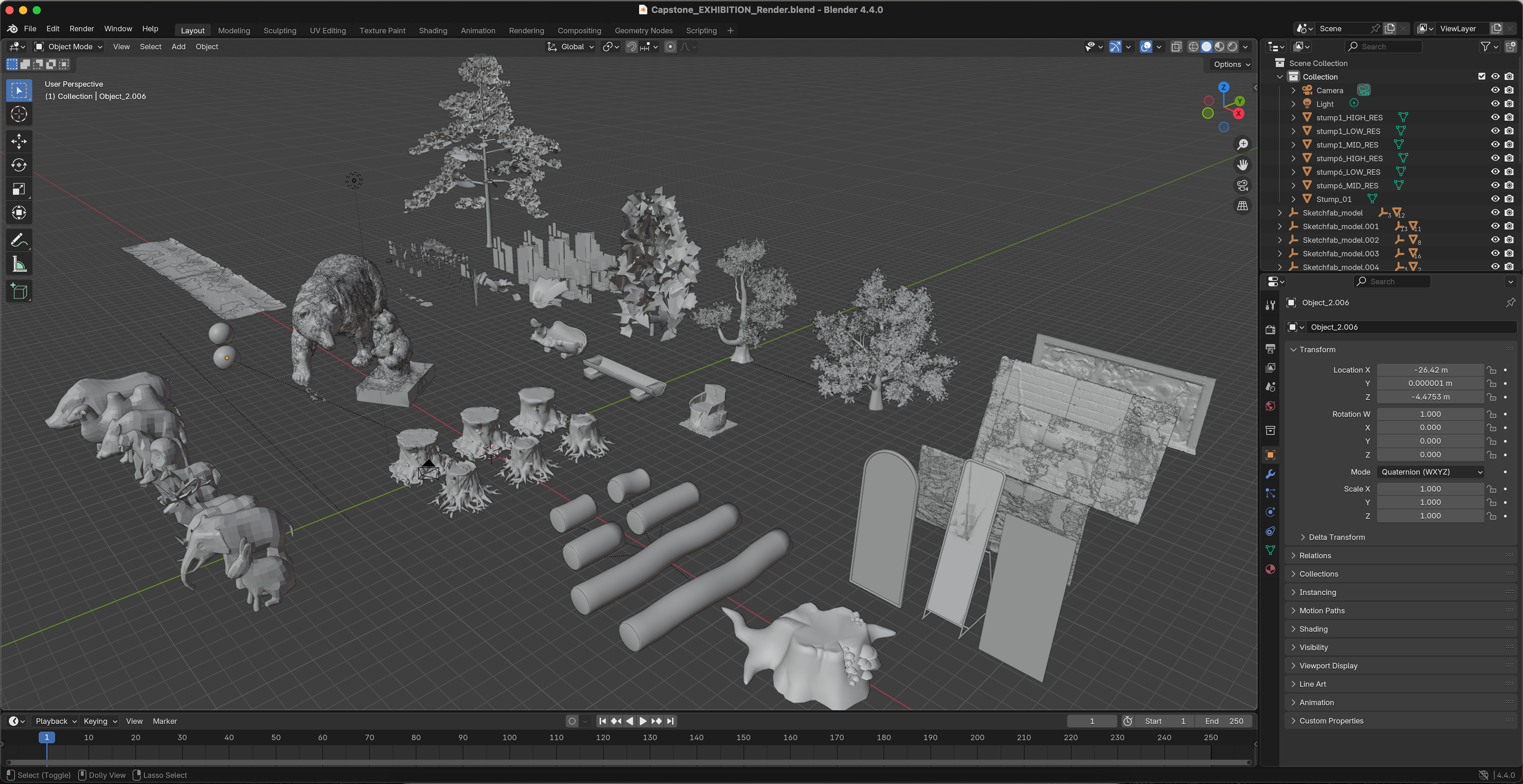Switch to the Geometry Nodes workspace tab
The height and width of the screenshot is (784, 1523).
pos(643,30)
